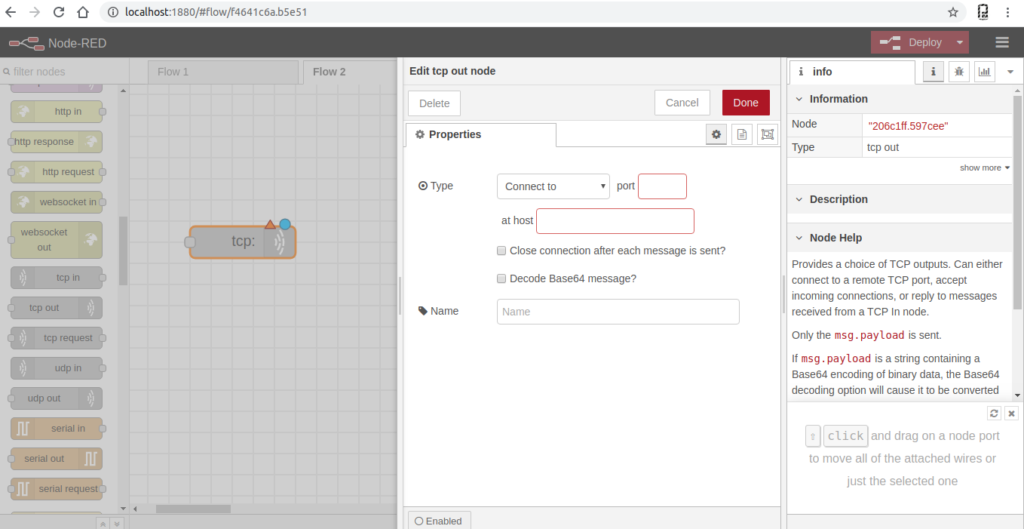This screenshot has width=1024, height=529.
Task: Click the red Done button
Action: (746, 103)
